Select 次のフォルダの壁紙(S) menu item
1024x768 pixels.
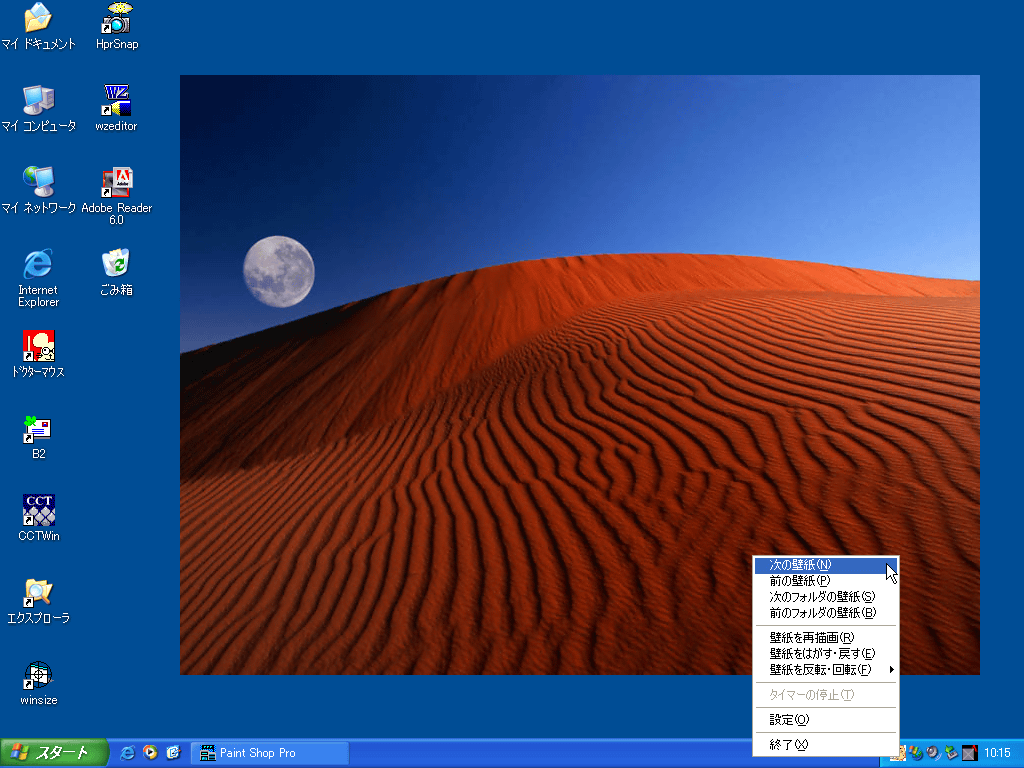pos(825,597)
